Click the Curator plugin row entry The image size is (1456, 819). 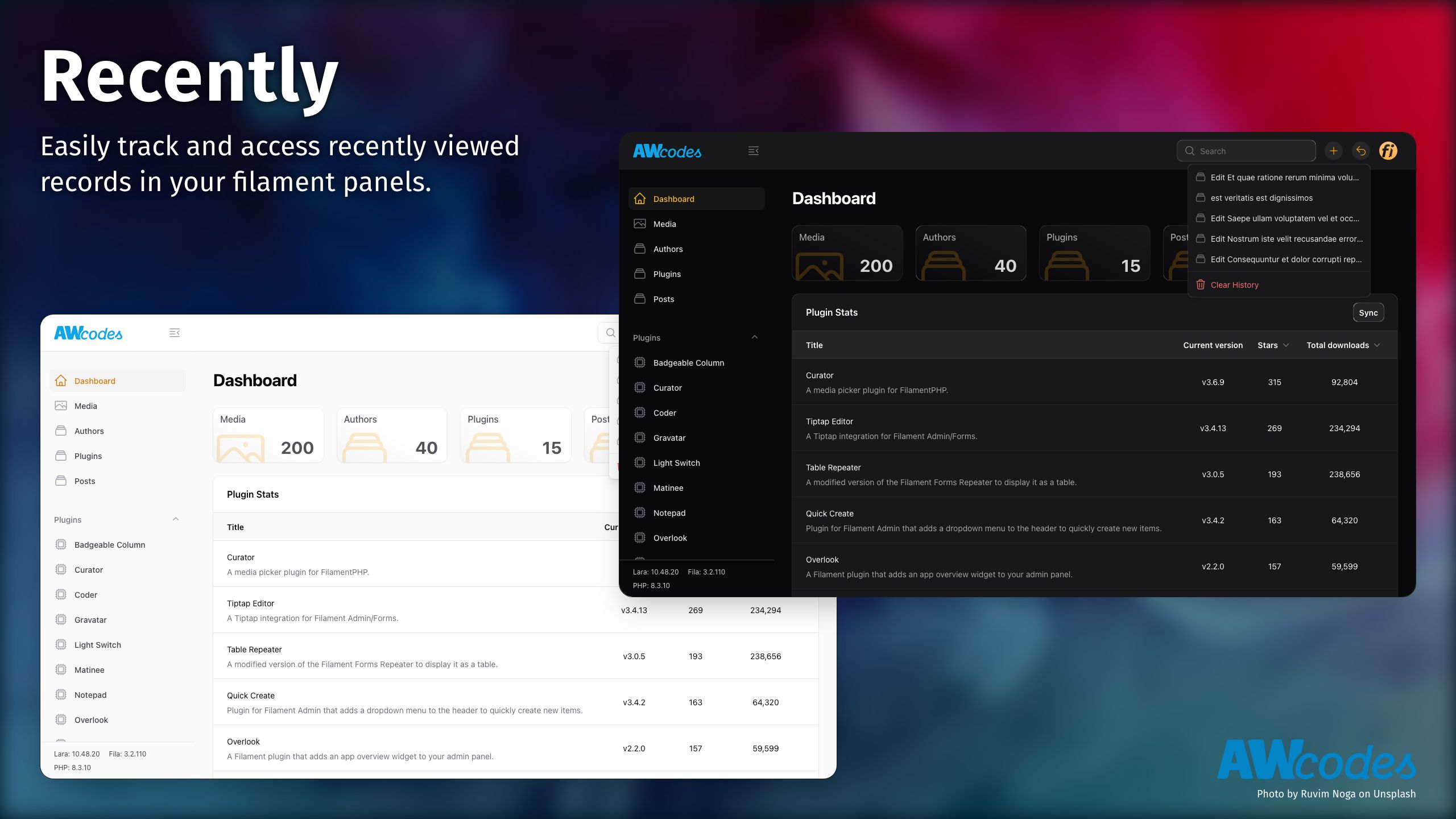[1000, 382]
